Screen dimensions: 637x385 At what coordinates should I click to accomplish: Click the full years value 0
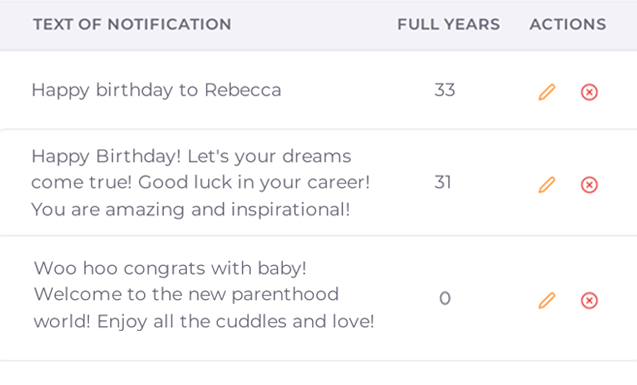tap(445, 298)
